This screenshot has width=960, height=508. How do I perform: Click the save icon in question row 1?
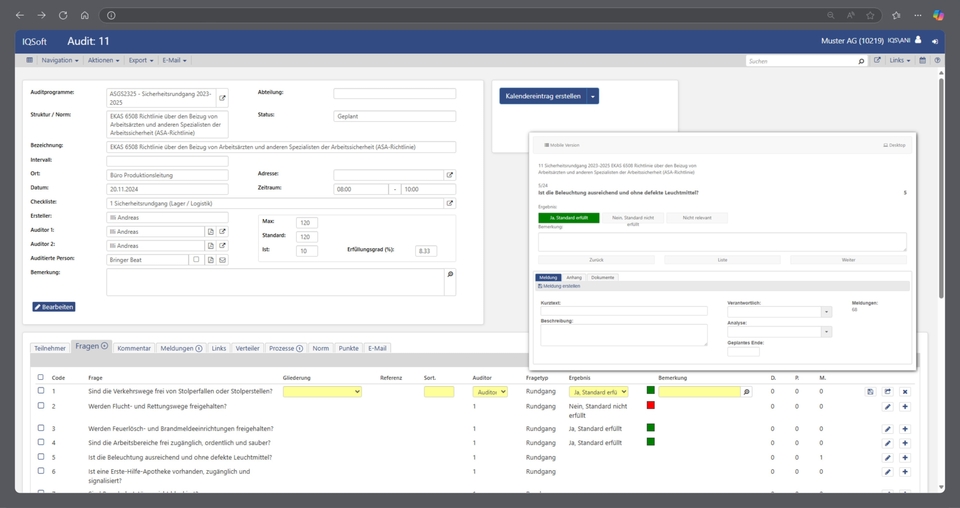click(870, 392)
